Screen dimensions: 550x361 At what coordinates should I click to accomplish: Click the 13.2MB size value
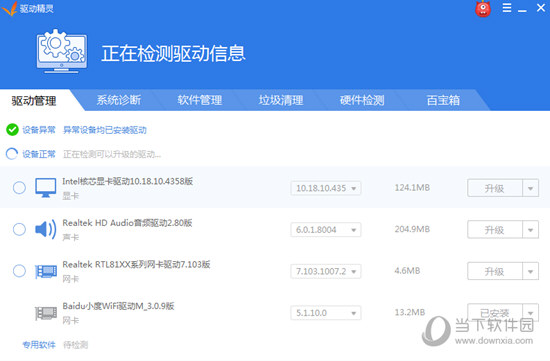click(x=410, y=312)
